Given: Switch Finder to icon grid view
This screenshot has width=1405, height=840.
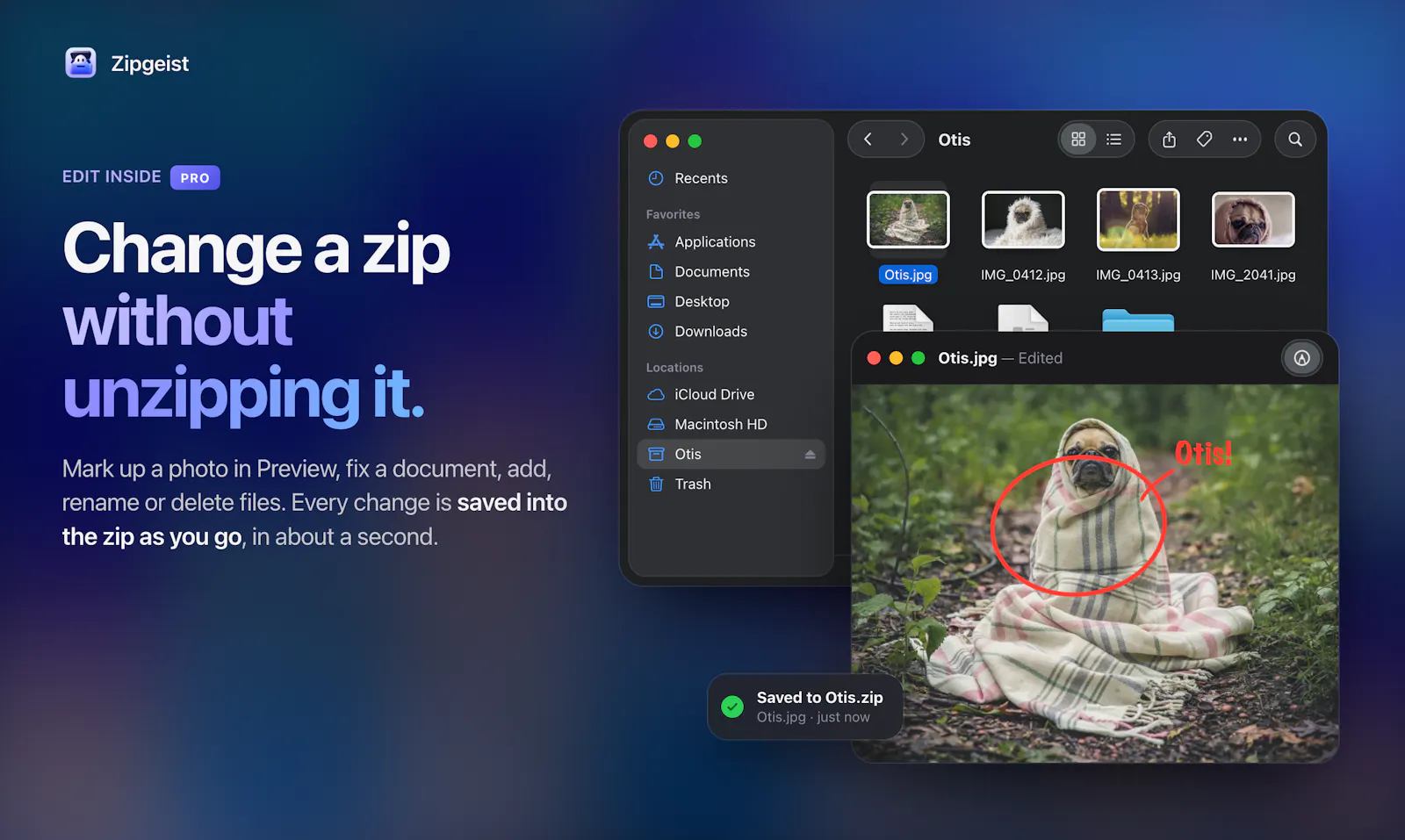Looking at the screenshot, I should click(1078, 140).
